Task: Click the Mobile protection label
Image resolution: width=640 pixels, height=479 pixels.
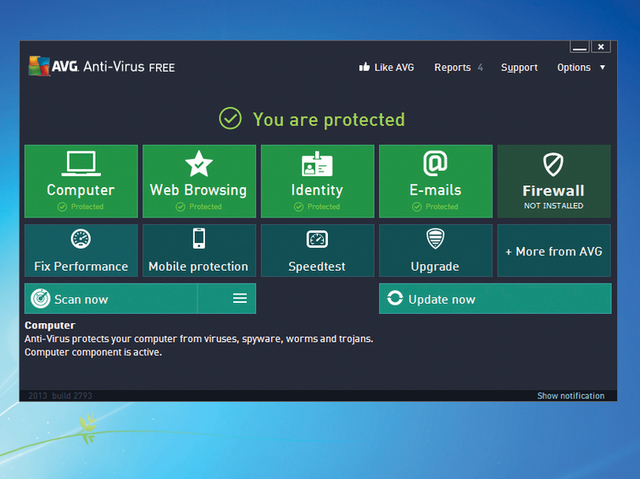Action: [x=198, y=266]
